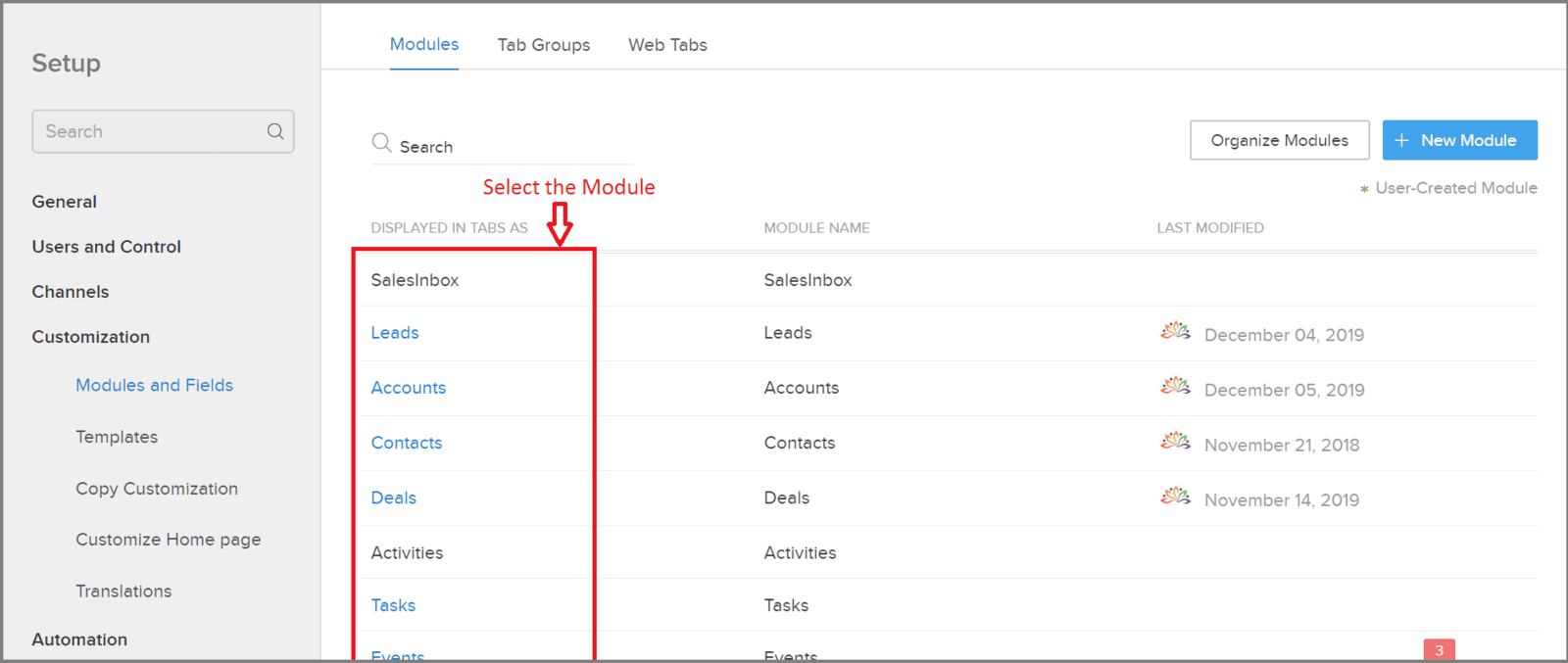Screen dimensions: 1568x663
Task: Open Copy Customization option
Action: [x=157, y=489]
